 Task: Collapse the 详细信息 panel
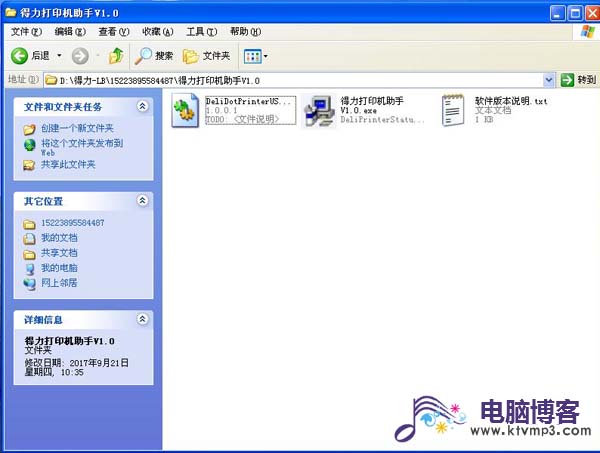(x=143, y=319)
